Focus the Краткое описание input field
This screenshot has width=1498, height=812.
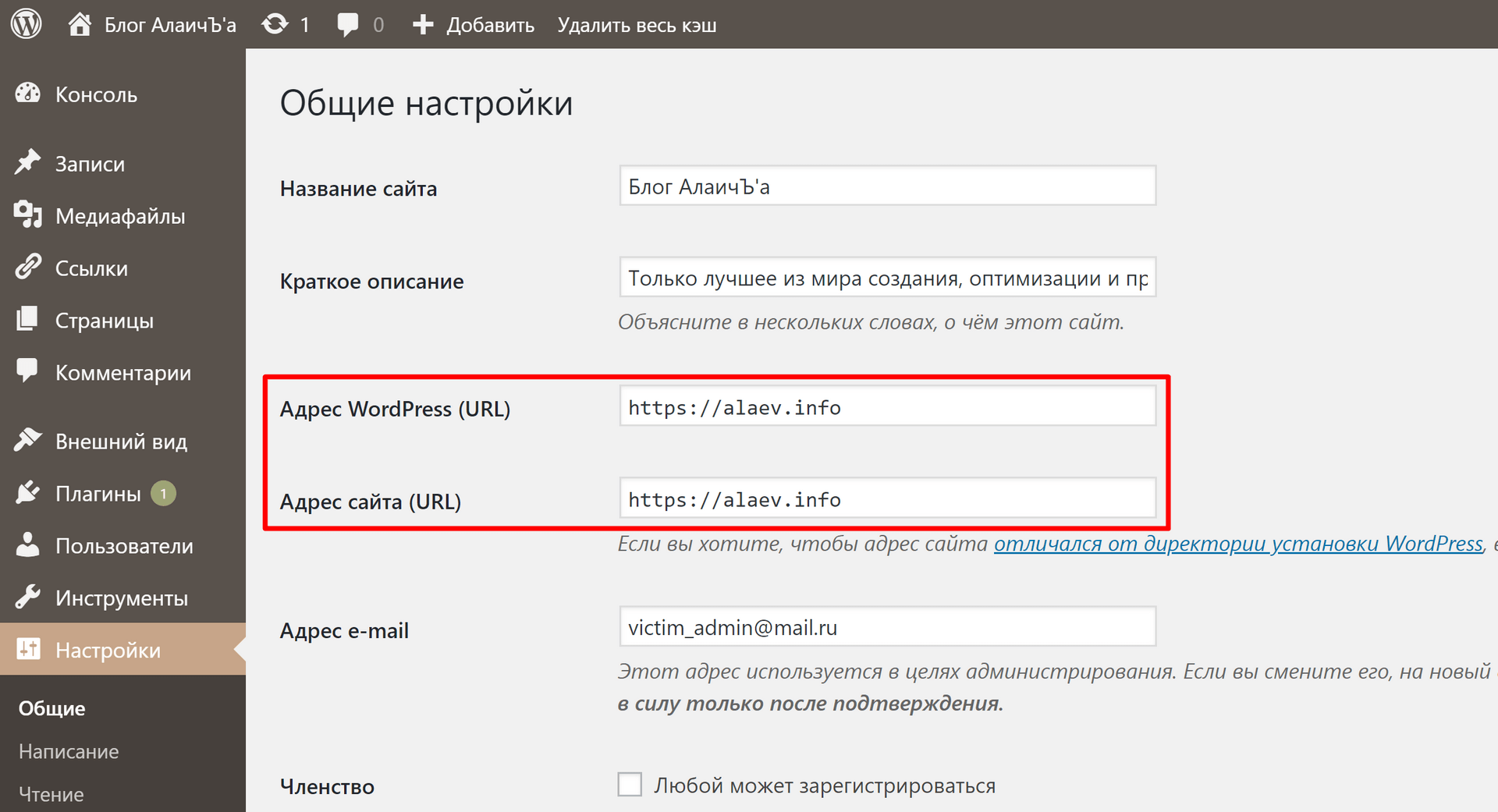click(x=888, y=277)
